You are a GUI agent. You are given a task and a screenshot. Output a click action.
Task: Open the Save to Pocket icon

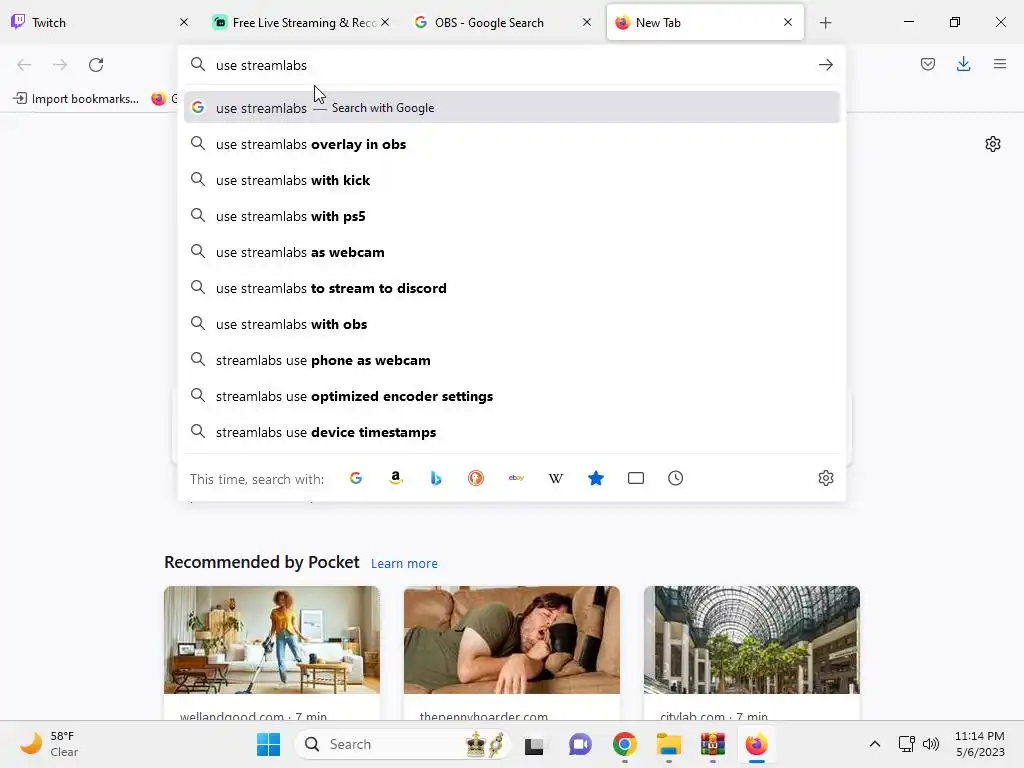point(928,64)
